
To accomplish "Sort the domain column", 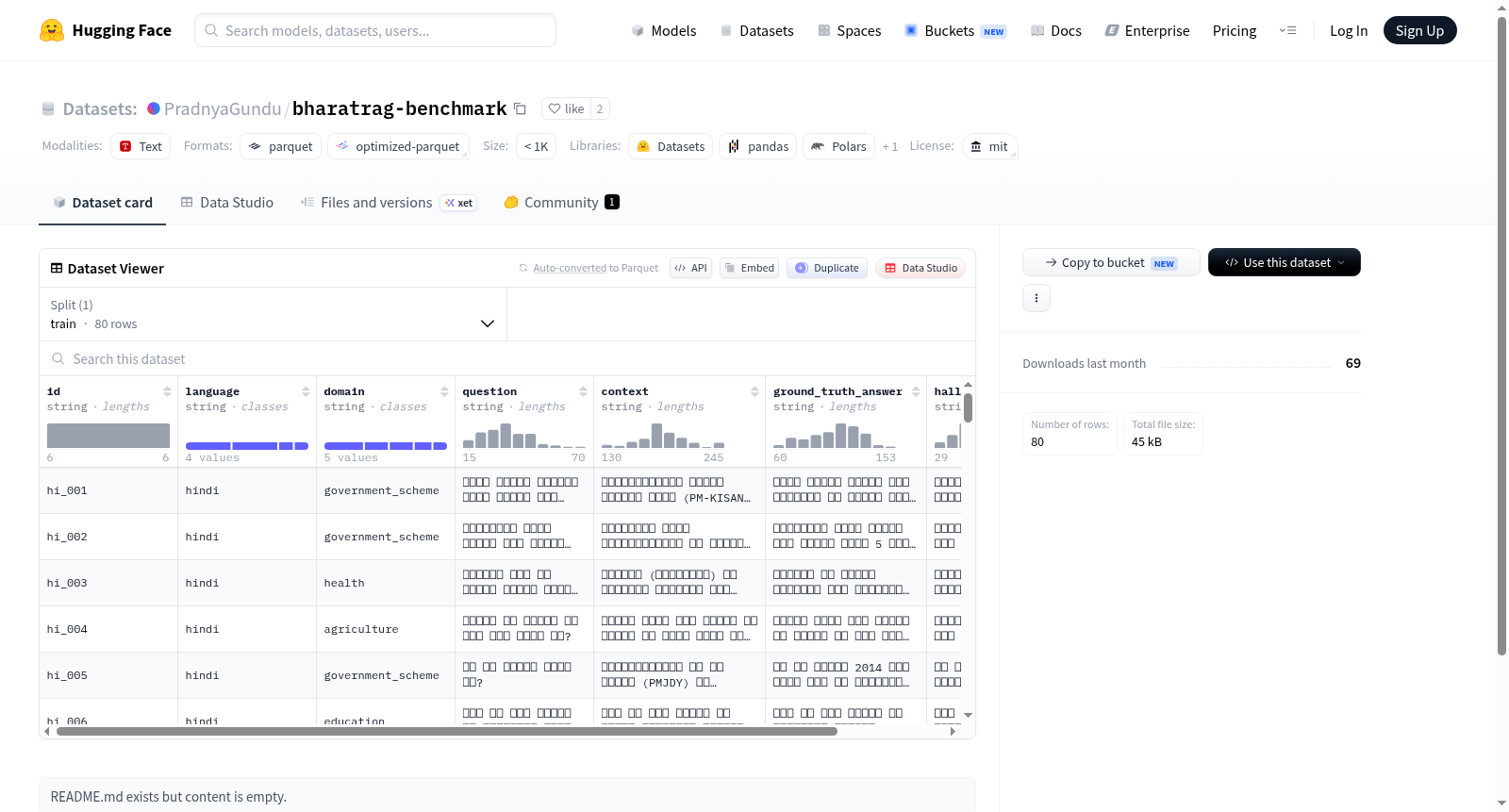I will tap(444, 391).
